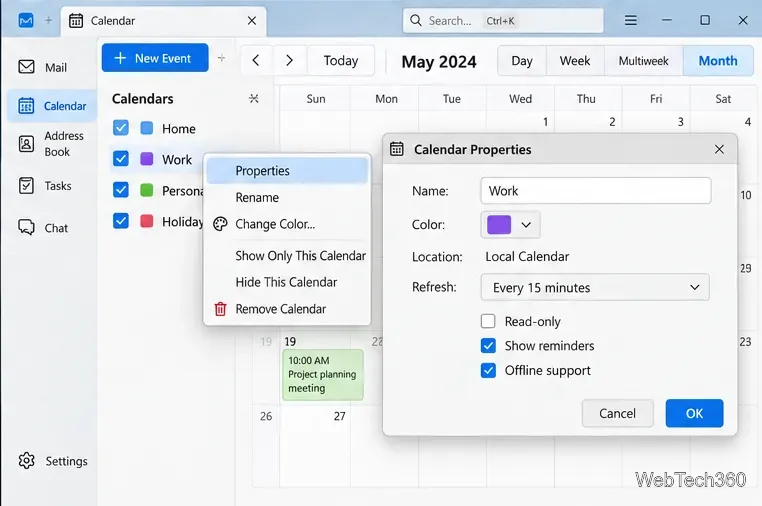Click the search magnifier icon
Screen dimensions: 762x506
coord(416,20)
